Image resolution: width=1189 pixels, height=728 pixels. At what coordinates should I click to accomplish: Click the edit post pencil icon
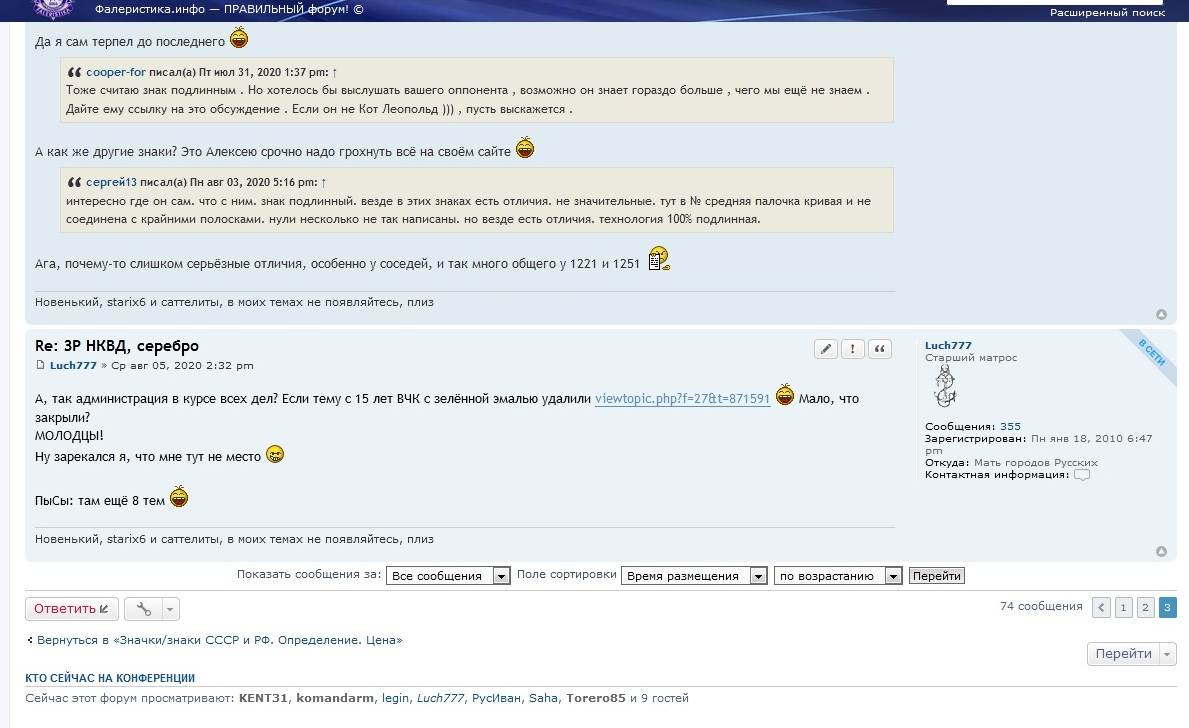click(826, 349)
